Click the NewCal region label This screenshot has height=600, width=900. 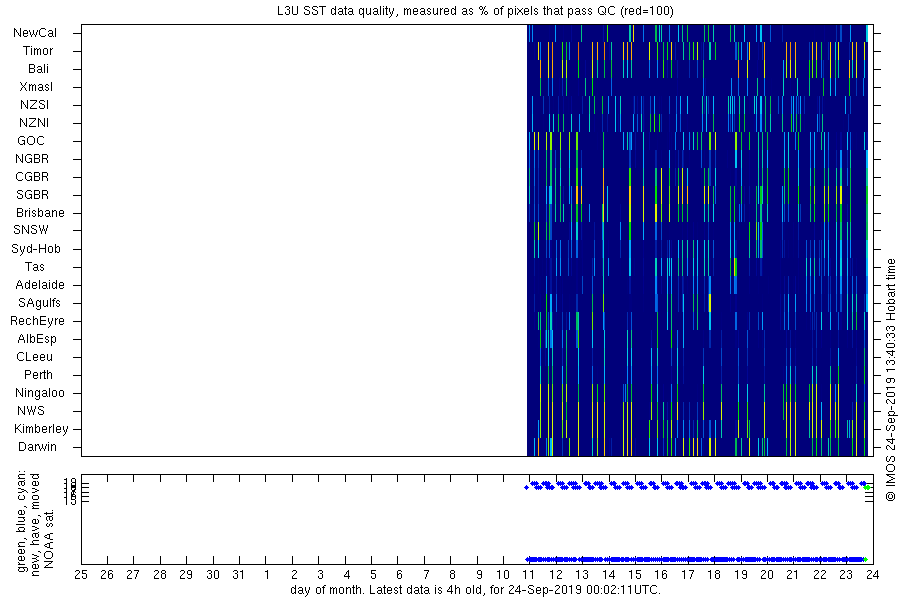coord(35,33)
